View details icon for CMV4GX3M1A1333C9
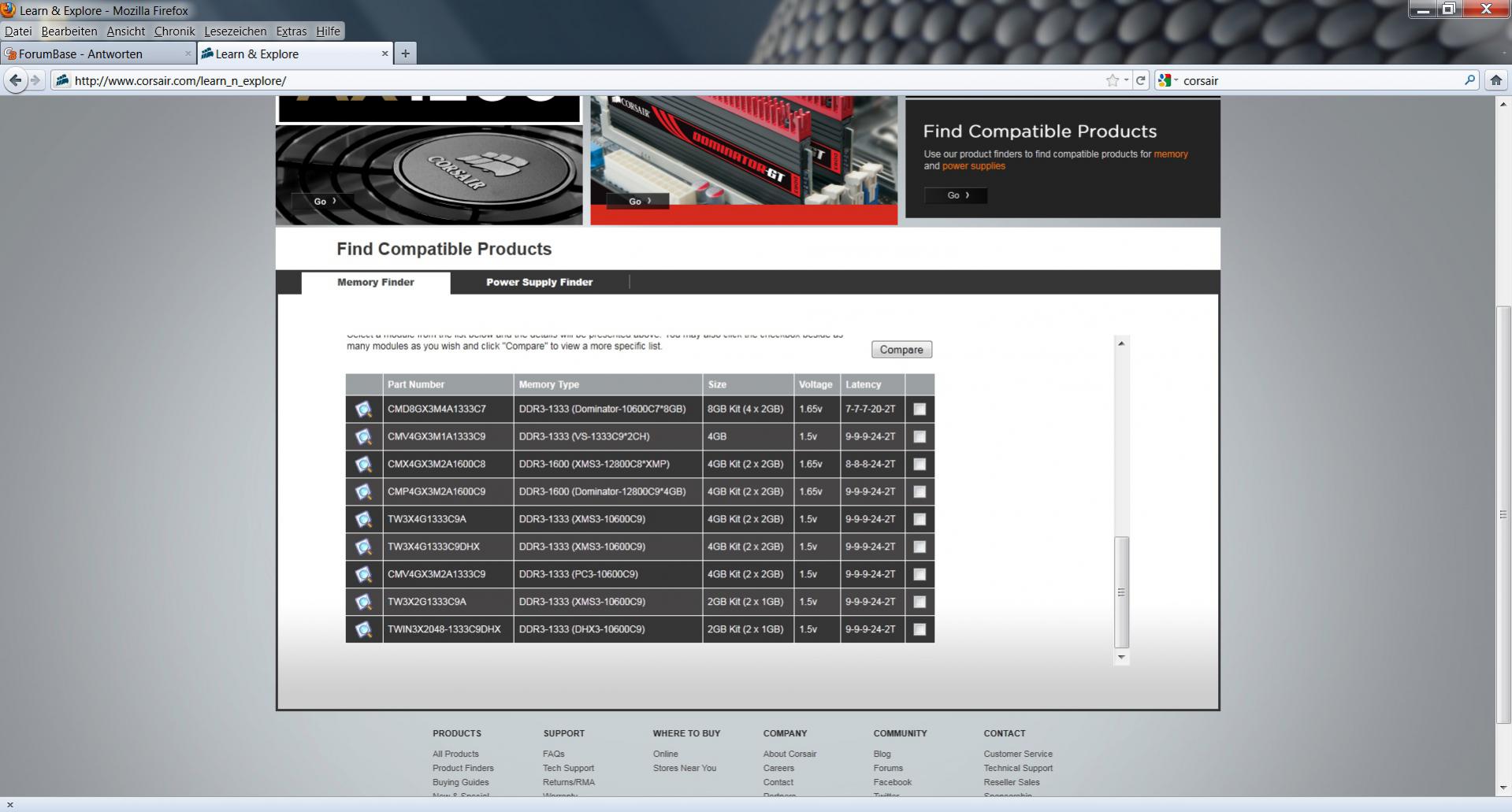Image resolution: width=1512 pixels, height=812 pixels. tap(363, 436)
